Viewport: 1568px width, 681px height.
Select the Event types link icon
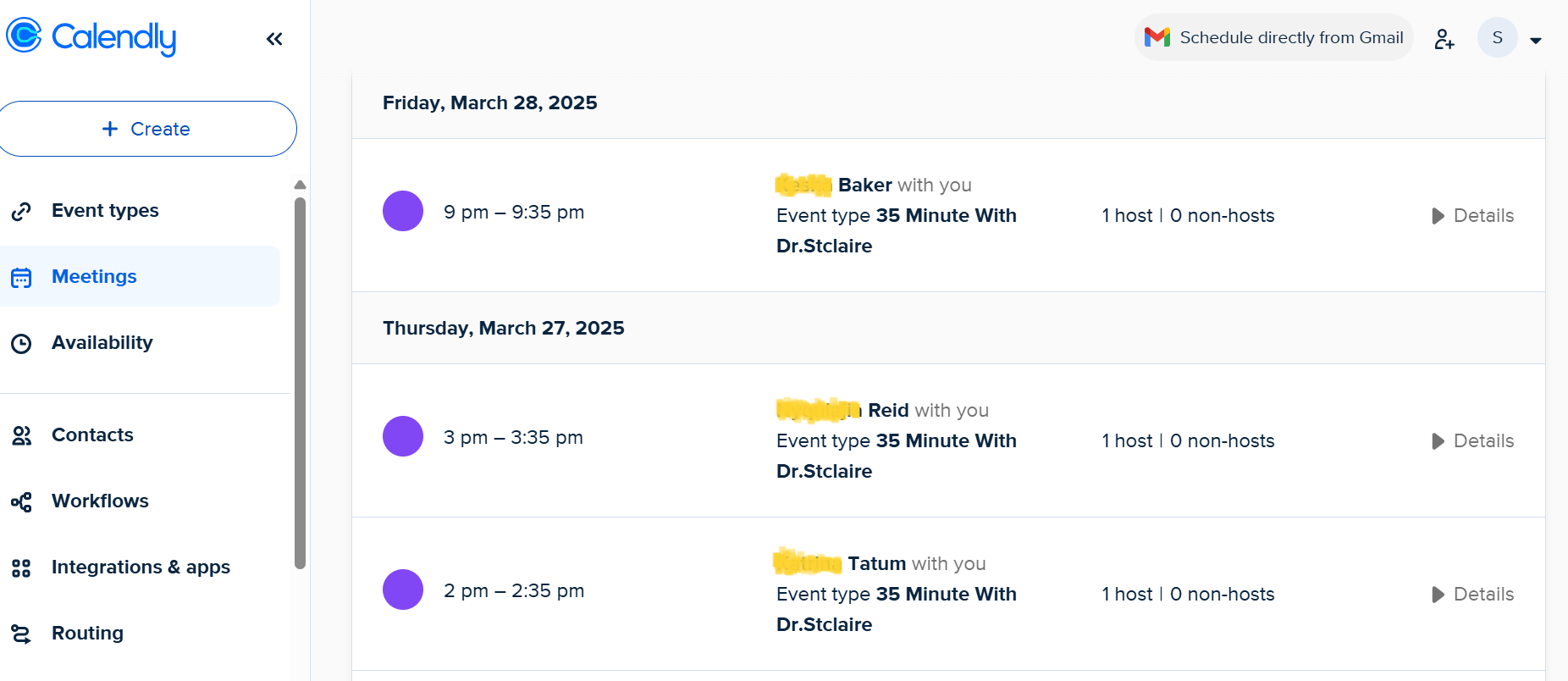coord(21,211)
